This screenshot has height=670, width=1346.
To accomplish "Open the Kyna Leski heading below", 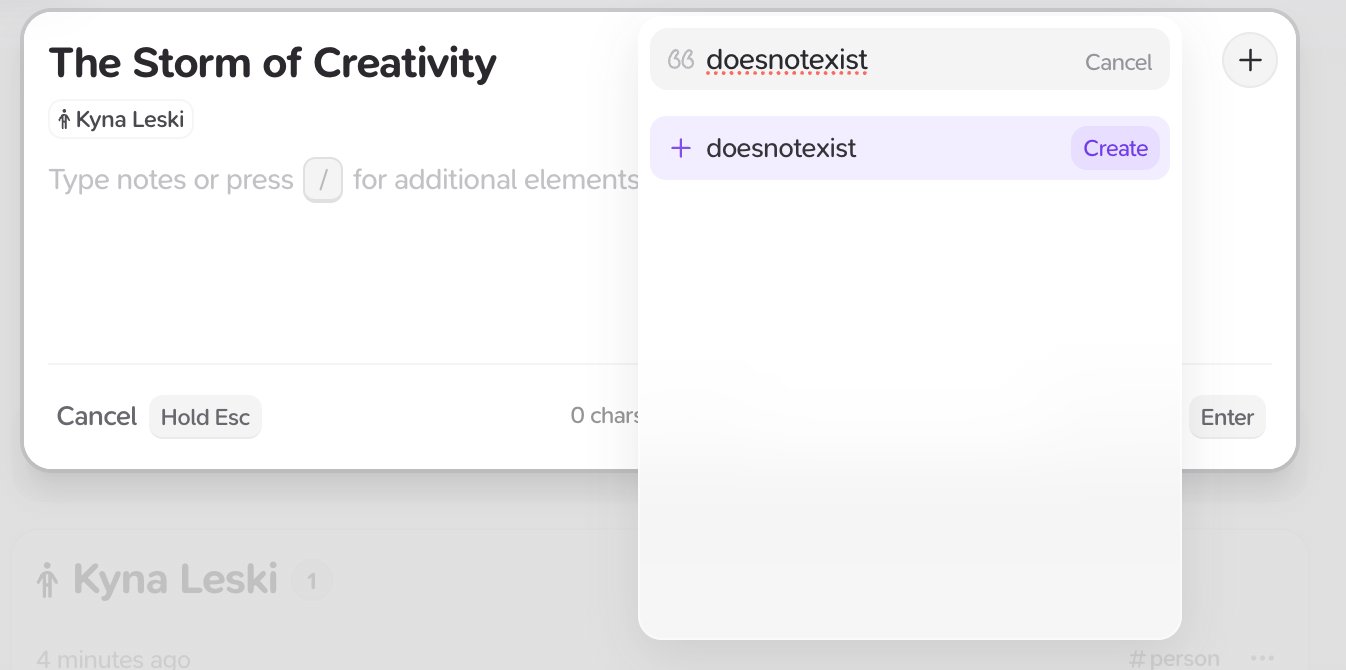I will click(175, 579).
